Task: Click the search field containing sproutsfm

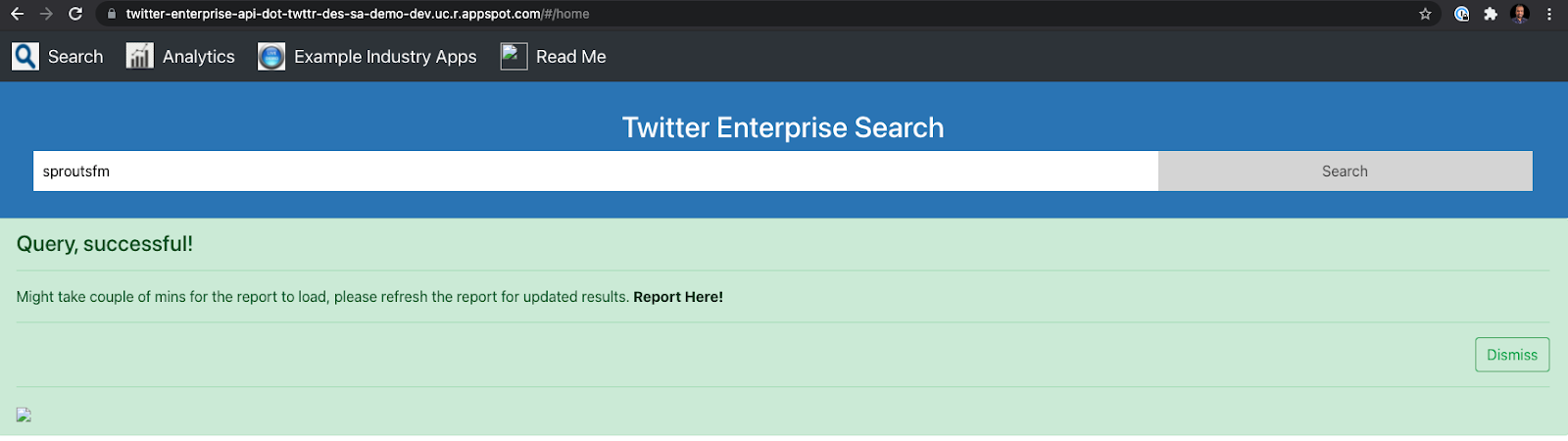Action: tap(595, 171)
